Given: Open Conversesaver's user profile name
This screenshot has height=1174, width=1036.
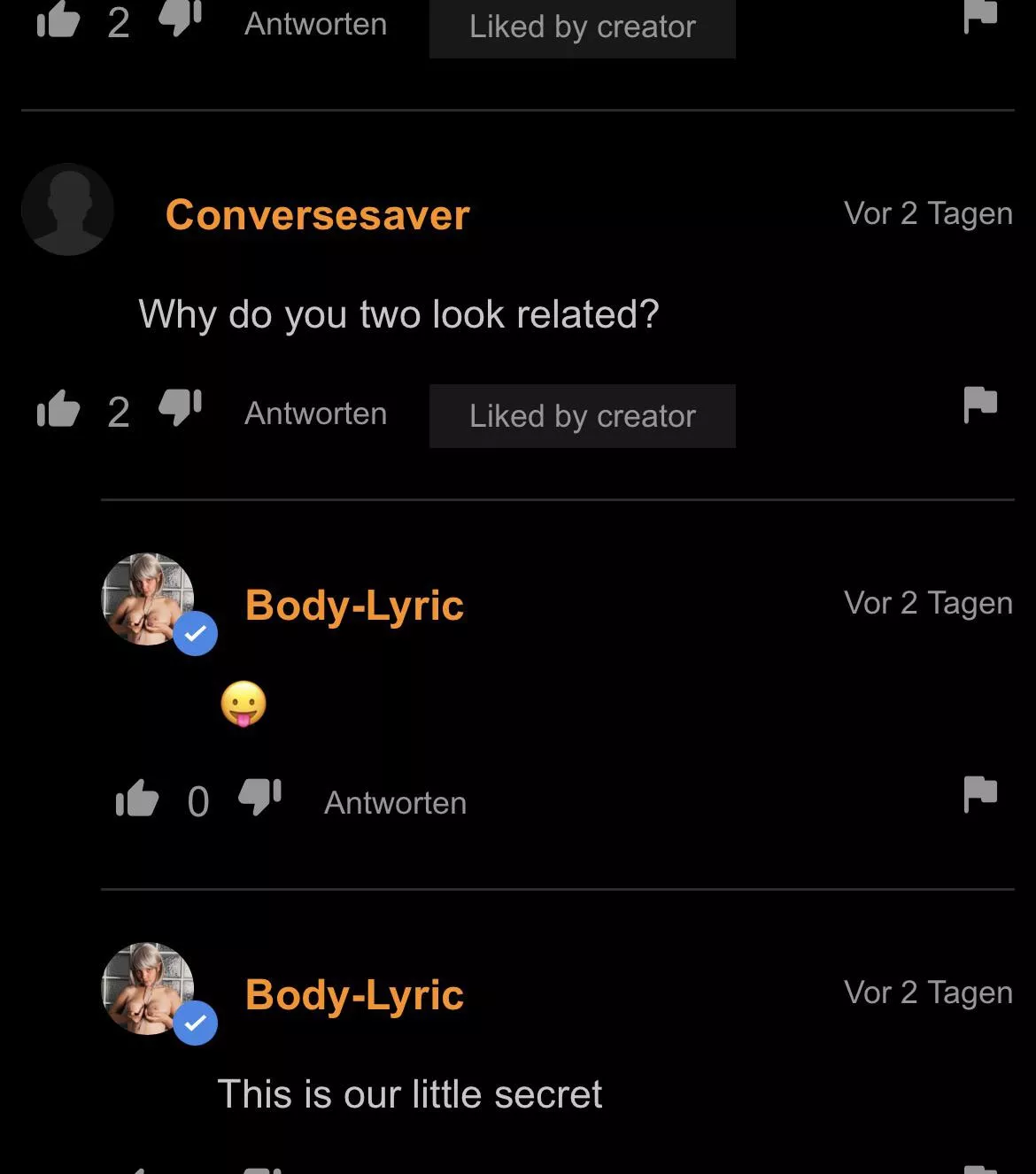Looking at the screenshot, I should click(x=317, y=215).
